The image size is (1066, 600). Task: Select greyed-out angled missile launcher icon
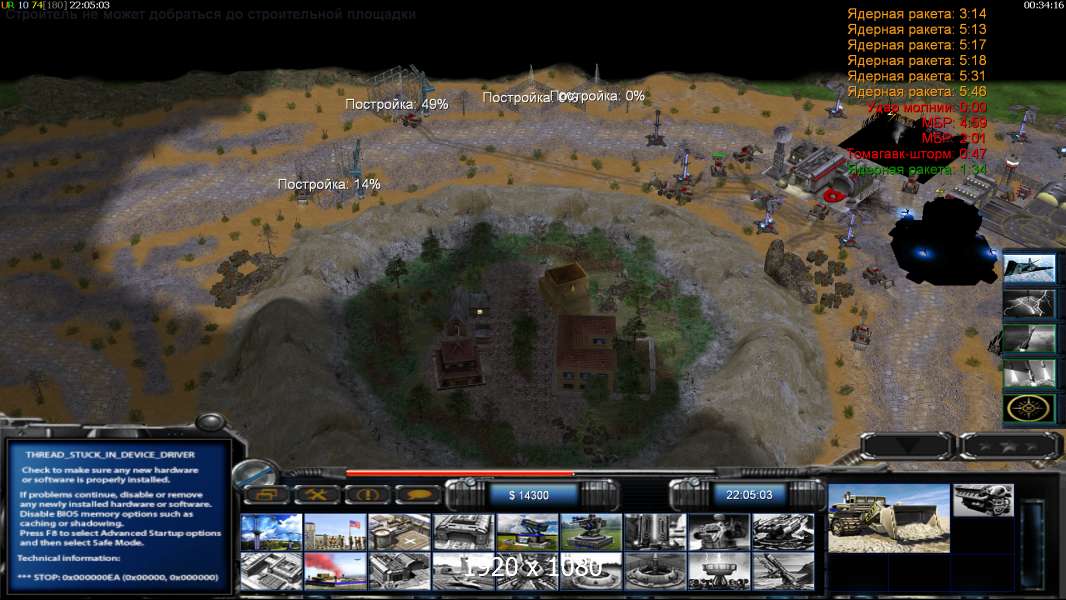click(783, 570)
